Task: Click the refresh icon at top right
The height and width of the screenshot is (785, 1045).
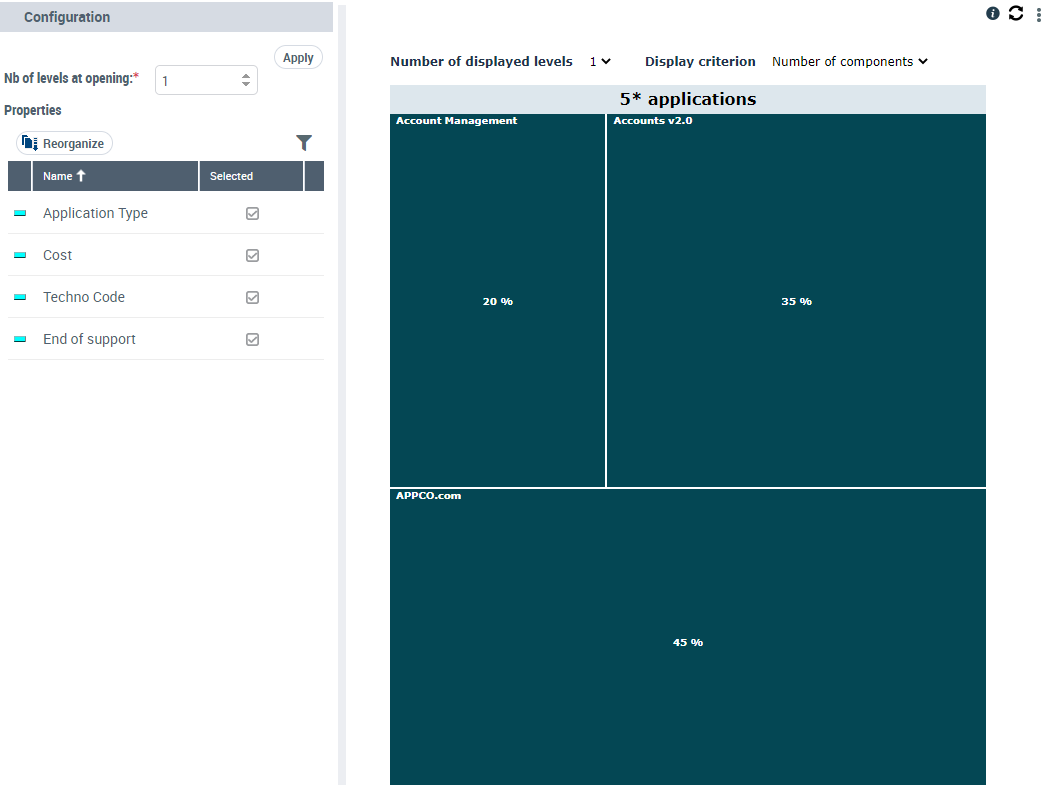Action: (x=1016, y=14)
